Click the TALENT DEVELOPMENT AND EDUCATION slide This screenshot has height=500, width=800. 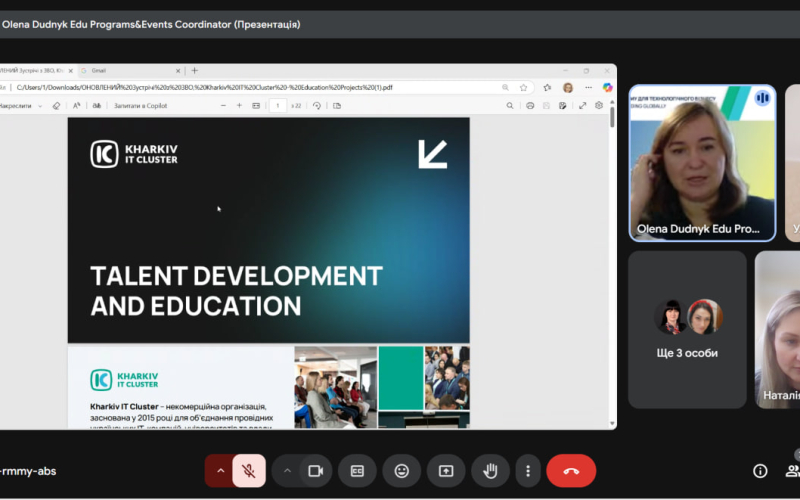268,230
